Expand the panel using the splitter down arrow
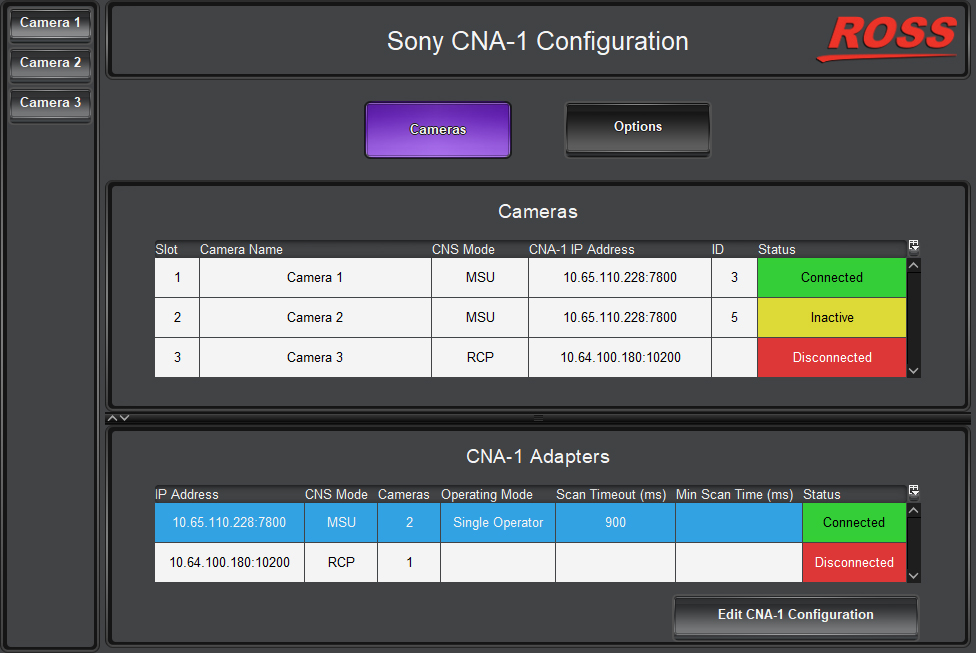The height and width of the screenshot is (653, 976). (124, 418)
